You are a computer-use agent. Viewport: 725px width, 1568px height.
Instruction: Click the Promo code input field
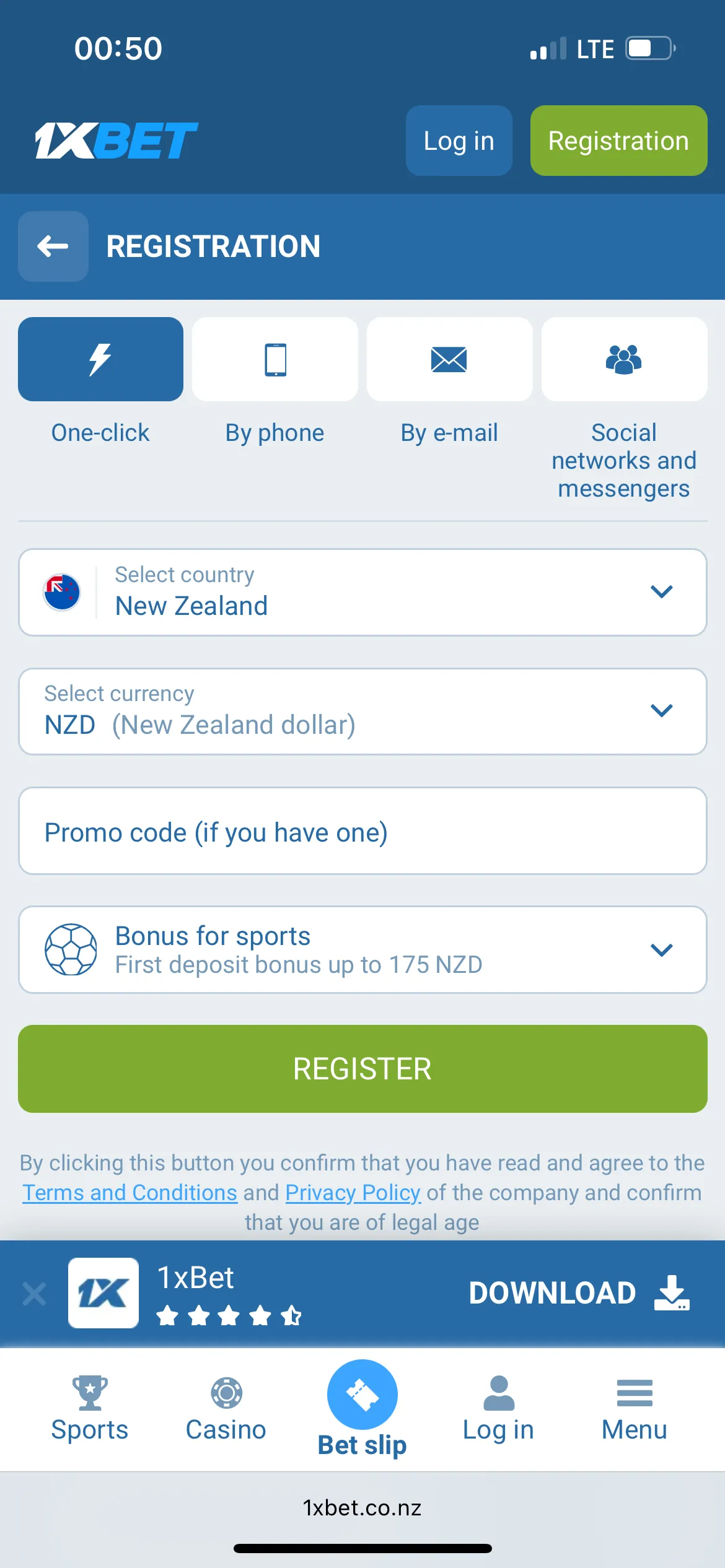coord(362,831)
